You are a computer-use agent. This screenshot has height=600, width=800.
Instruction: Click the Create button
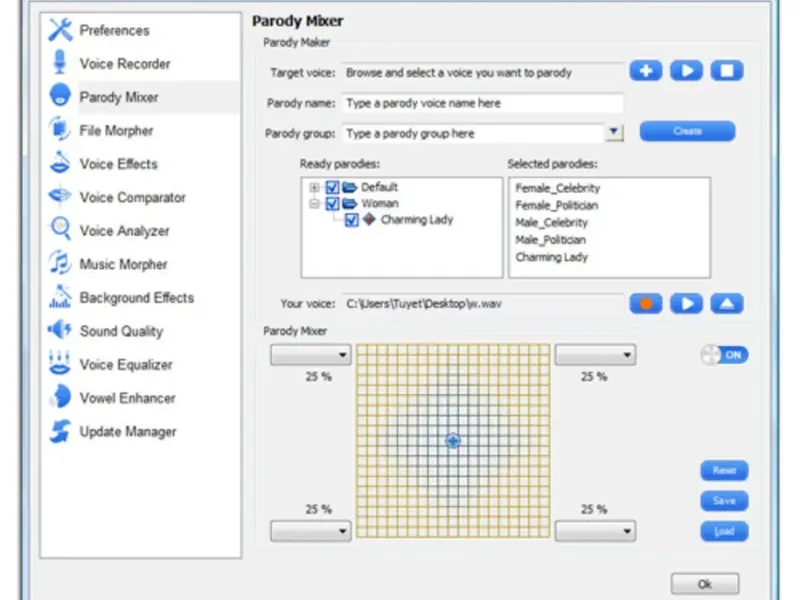pyautogui.click(x=687, y=132)
